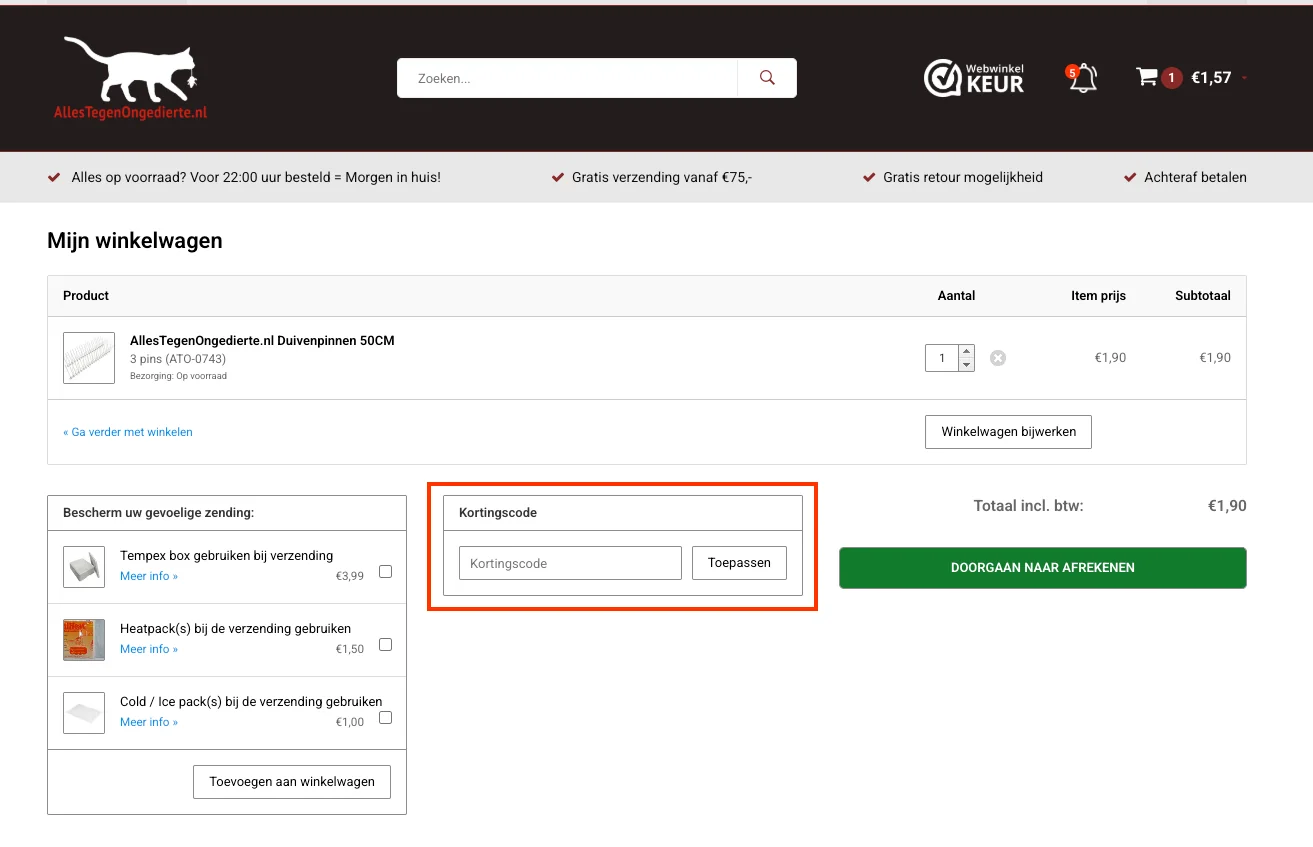The image size is (1313, 847).
Task: Click 'Achteraf betalen' text
Action: click(x=1196, y=177)
